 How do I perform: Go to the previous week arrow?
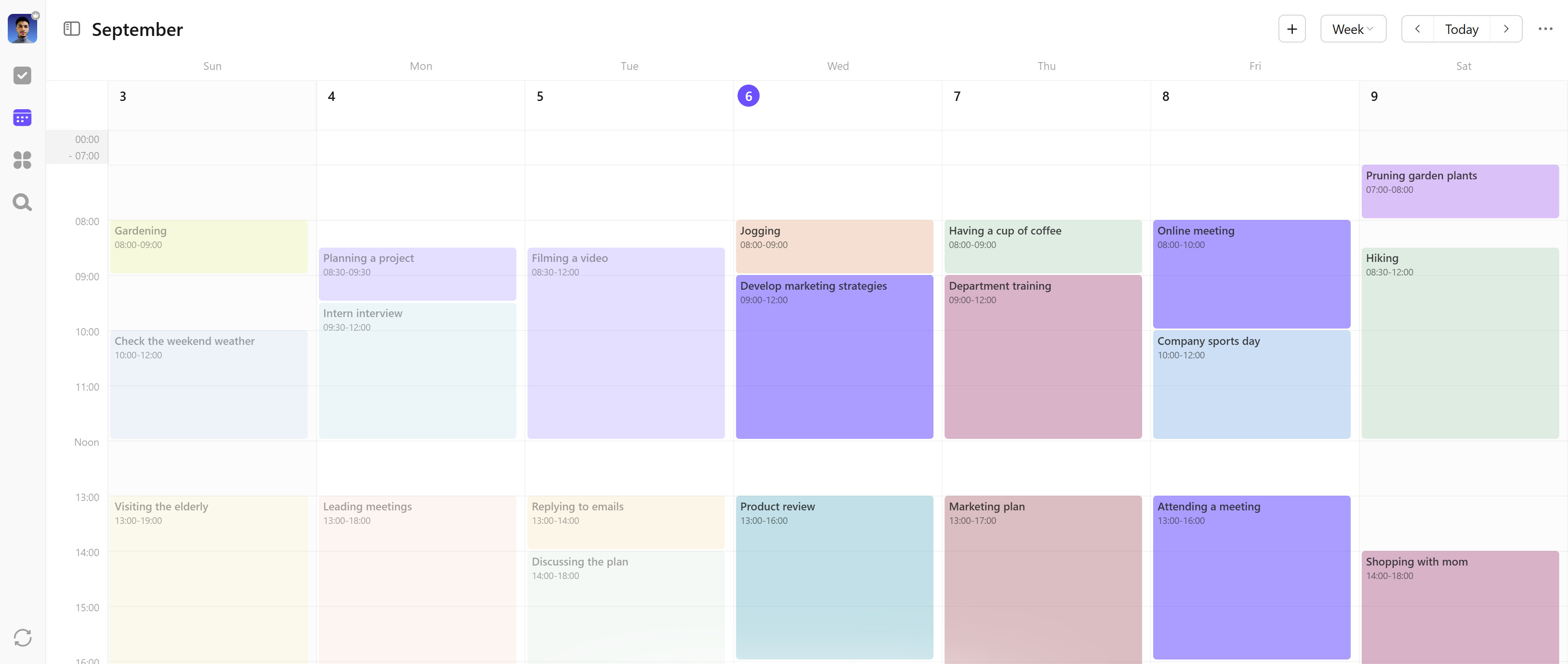[x=1417, y=29]
